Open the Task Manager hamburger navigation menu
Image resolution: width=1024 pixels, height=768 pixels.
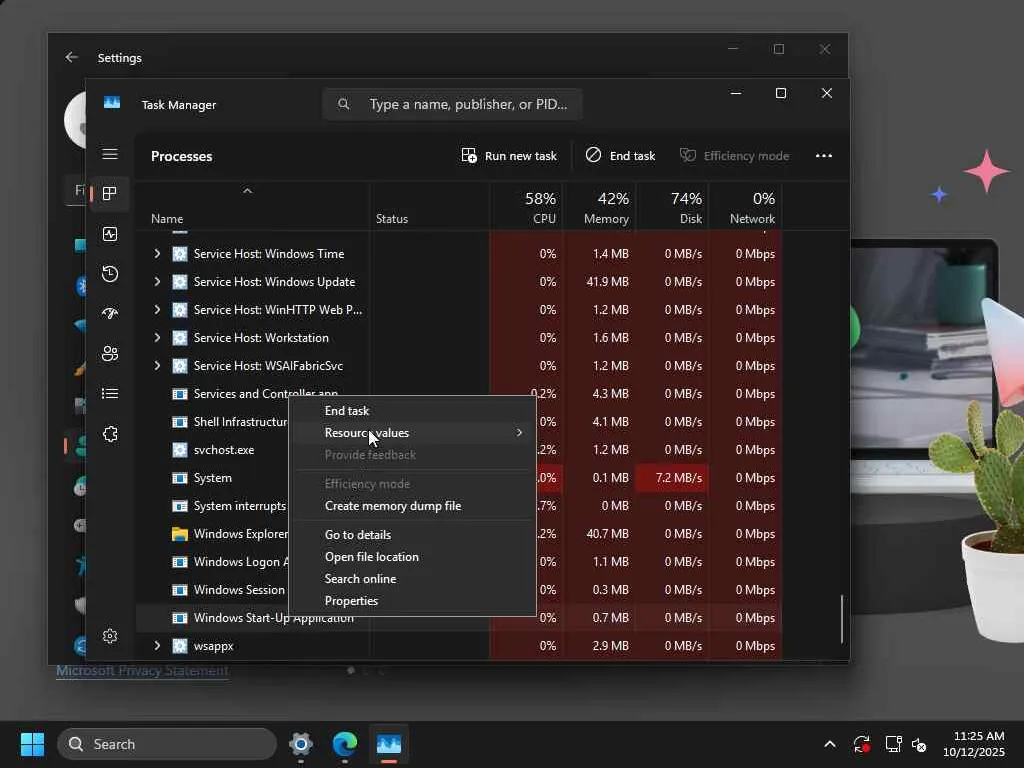(x=110, y=153)
